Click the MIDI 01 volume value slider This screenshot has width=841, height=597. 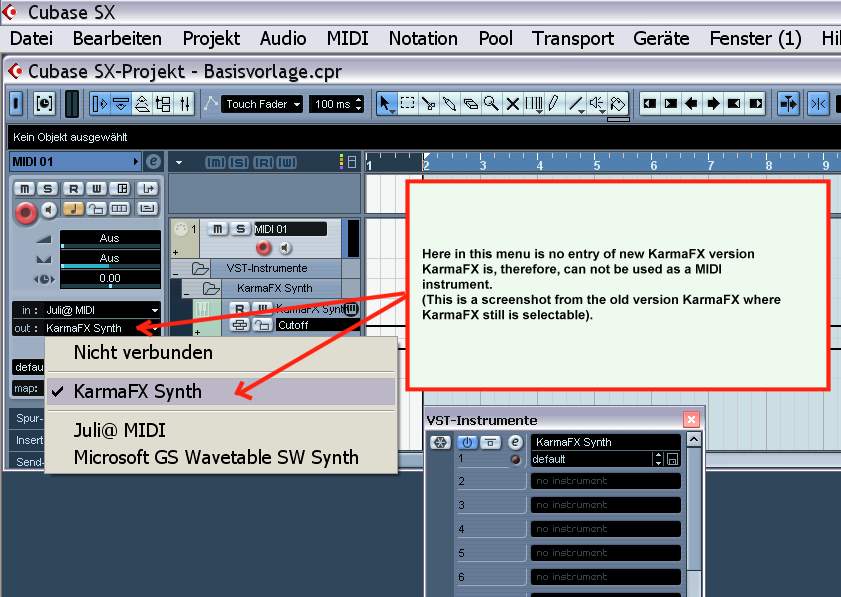click(110, 239)
